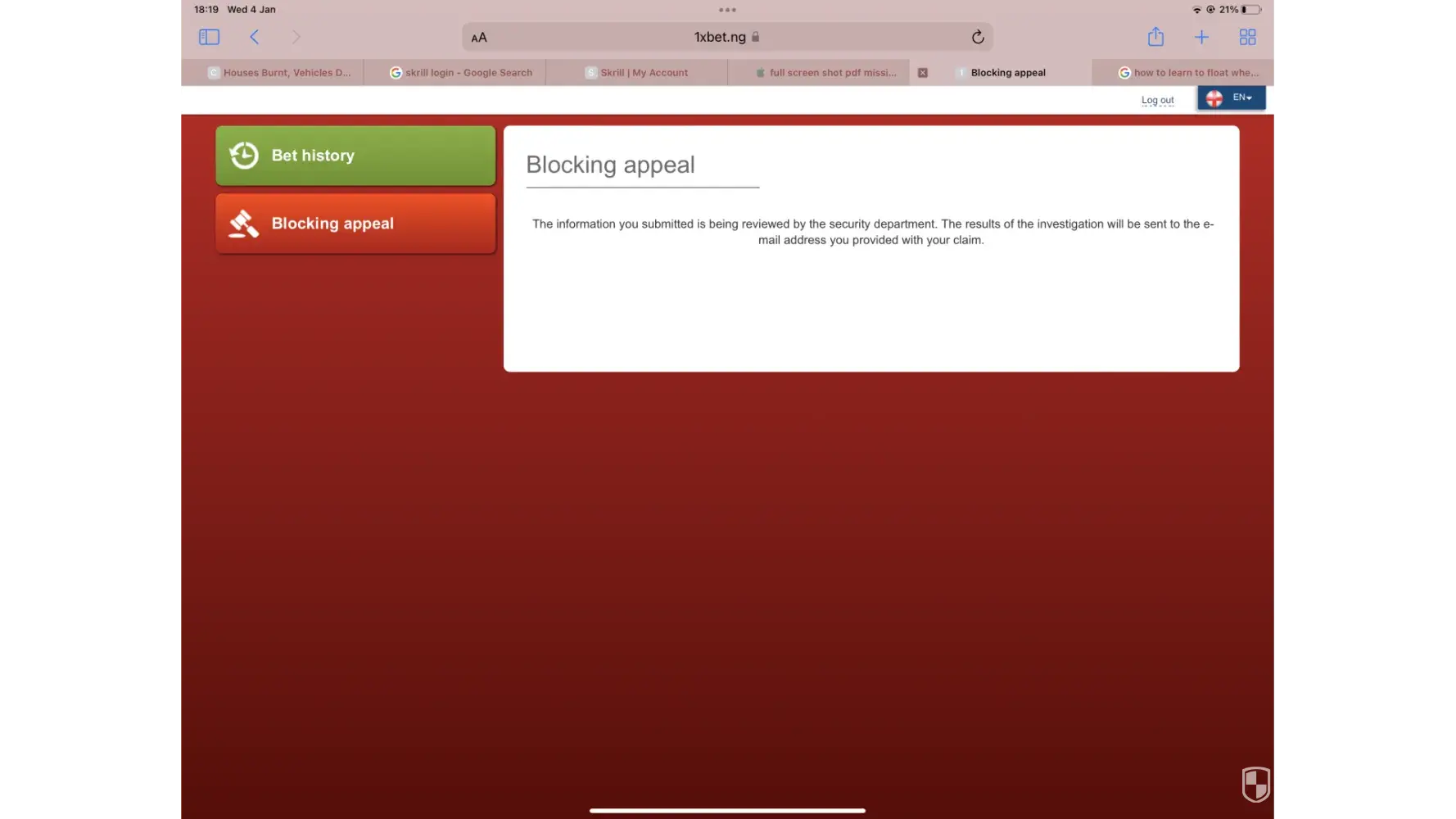Switch to skrill login Google Search tab

[x=461, y=73]
